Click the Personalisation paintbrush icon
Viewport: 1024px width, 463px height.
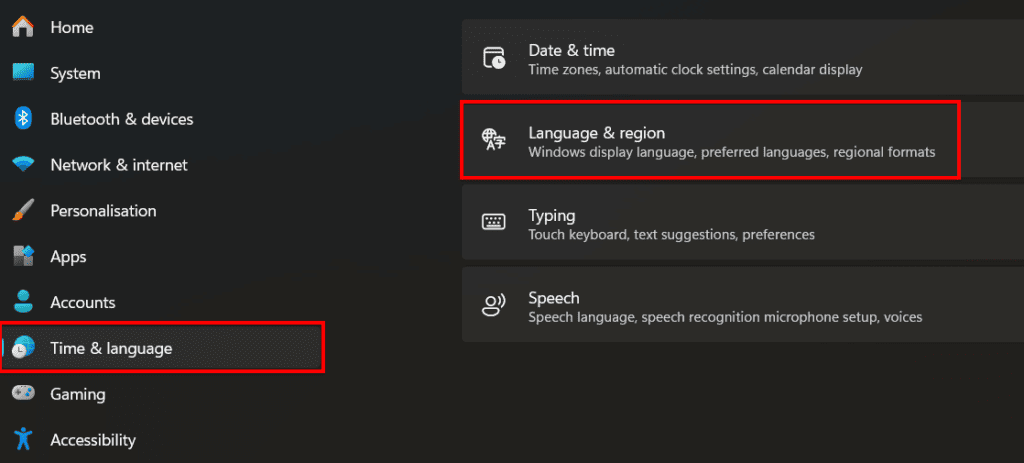coord(24,211)
